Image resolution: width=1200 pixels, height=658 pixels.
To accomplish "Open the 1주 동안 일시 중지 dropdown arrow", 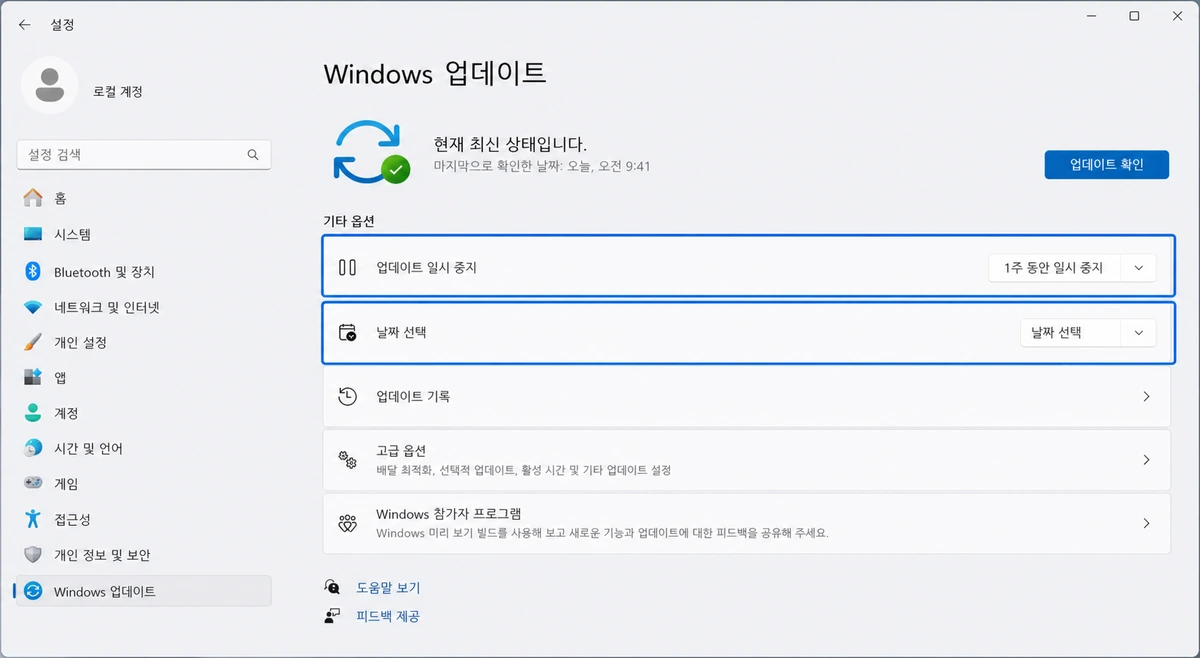I will [x=1138, y=268].
